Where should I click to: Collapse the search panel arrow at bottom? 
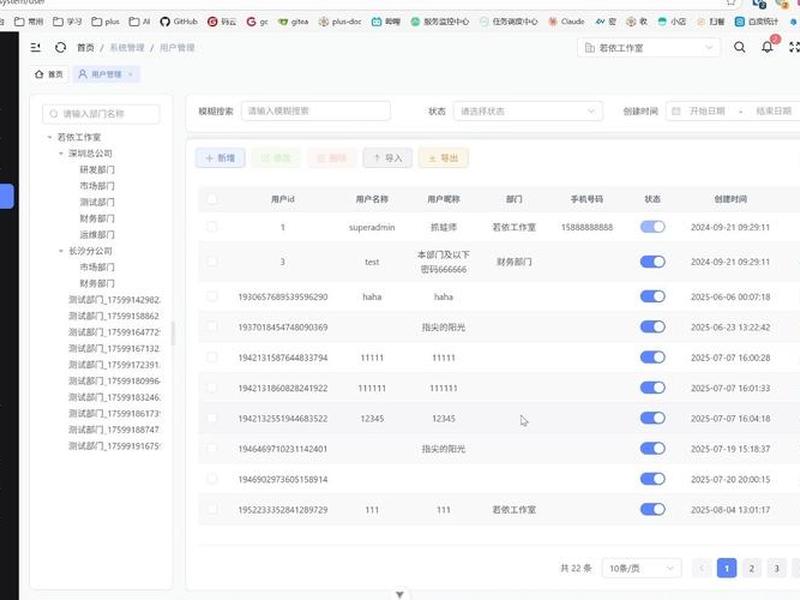click(x=400, y=594)
